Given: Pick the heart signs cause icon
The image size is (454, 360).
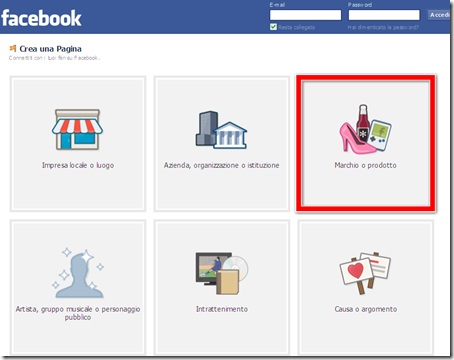Looking at the screenshot, I should point(365,273).
